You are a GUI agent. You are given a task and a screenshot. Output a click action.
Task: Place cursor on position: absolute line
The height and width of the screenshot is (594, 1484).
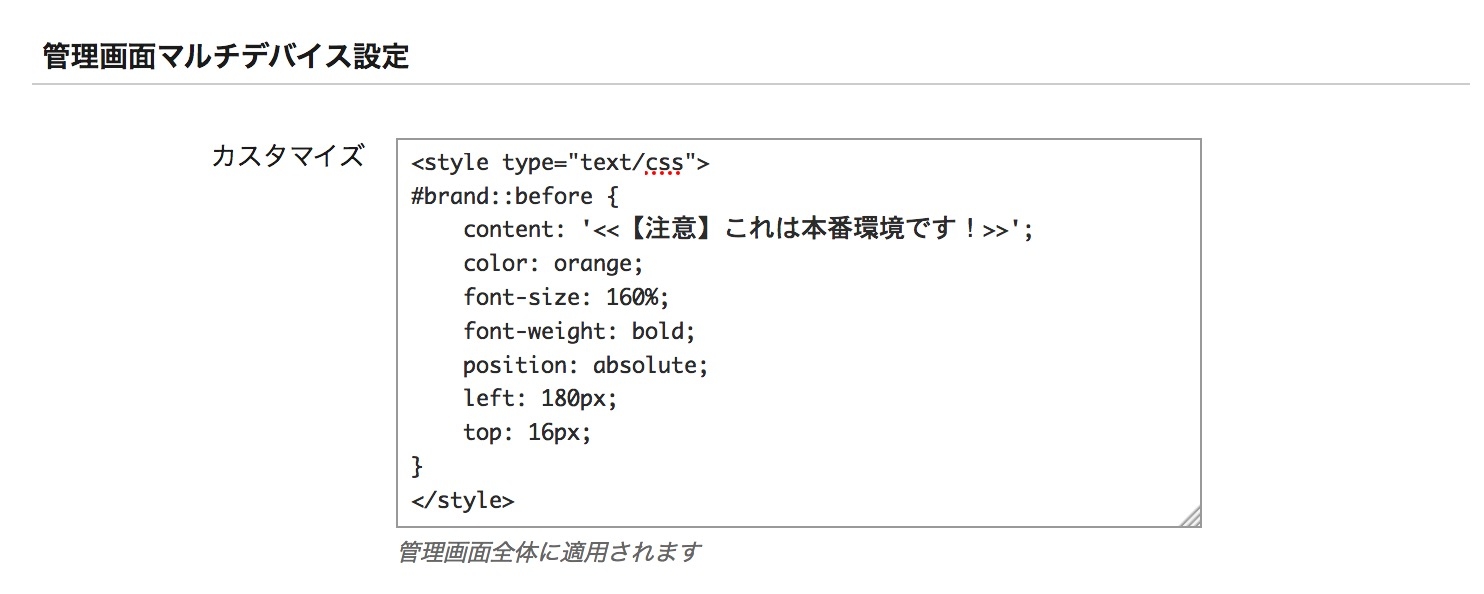(x=586, y=365)
